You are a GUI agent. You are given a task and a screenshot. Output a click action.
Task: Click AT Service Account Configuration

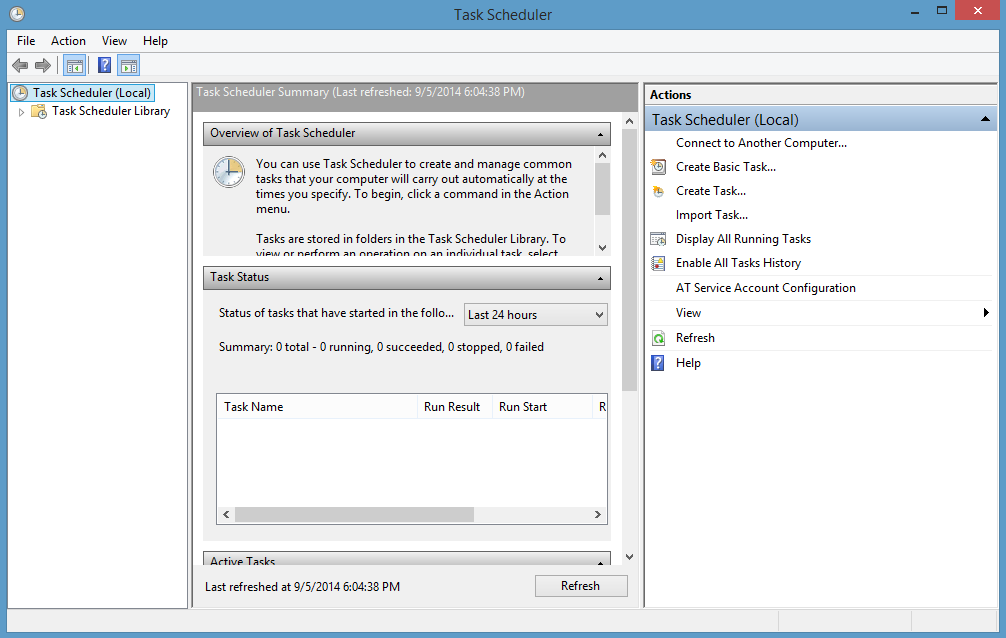tap(765, 288)
